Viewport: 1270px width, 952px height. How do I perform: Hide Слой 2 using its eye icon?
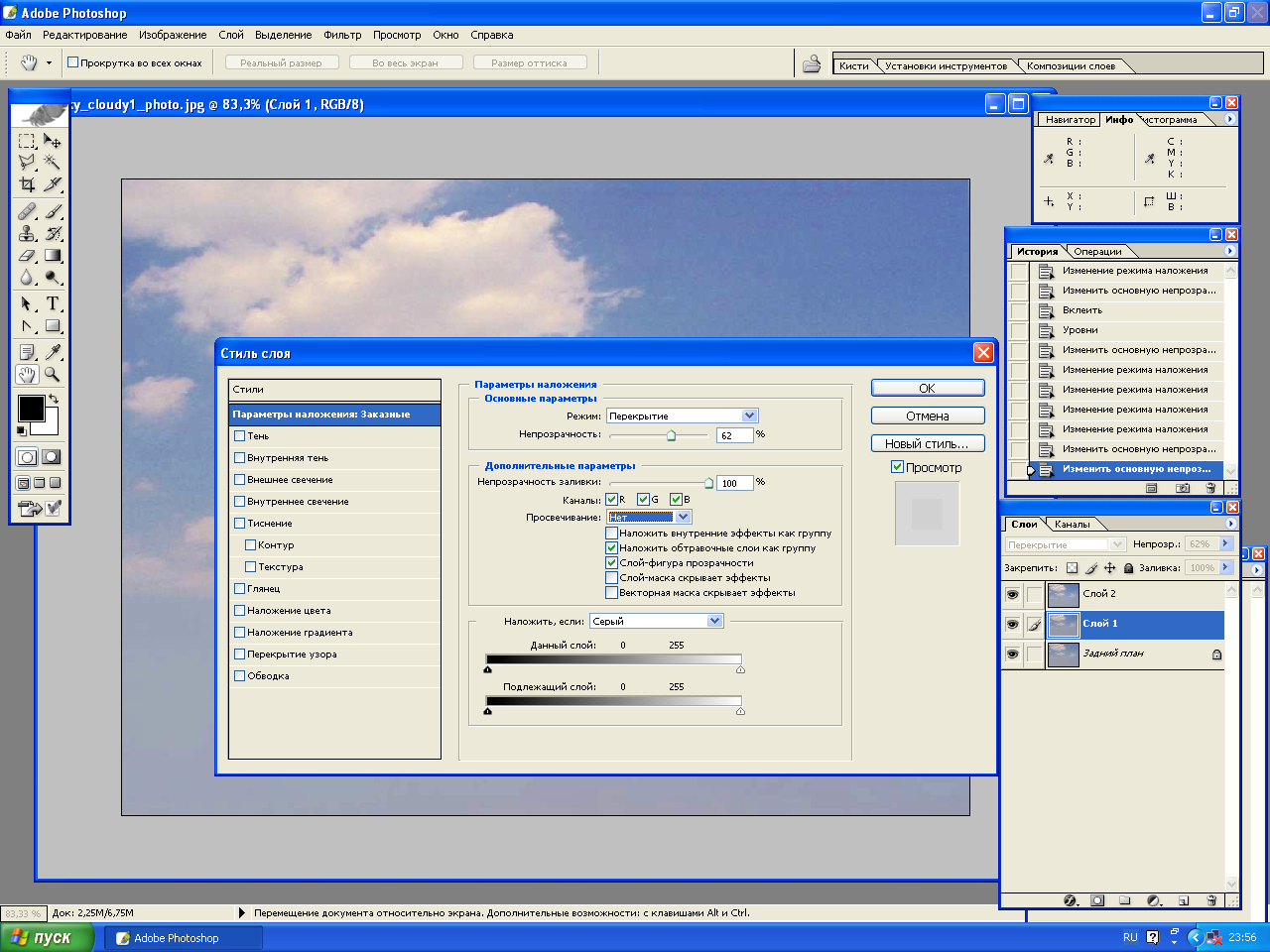[1012, 594]
